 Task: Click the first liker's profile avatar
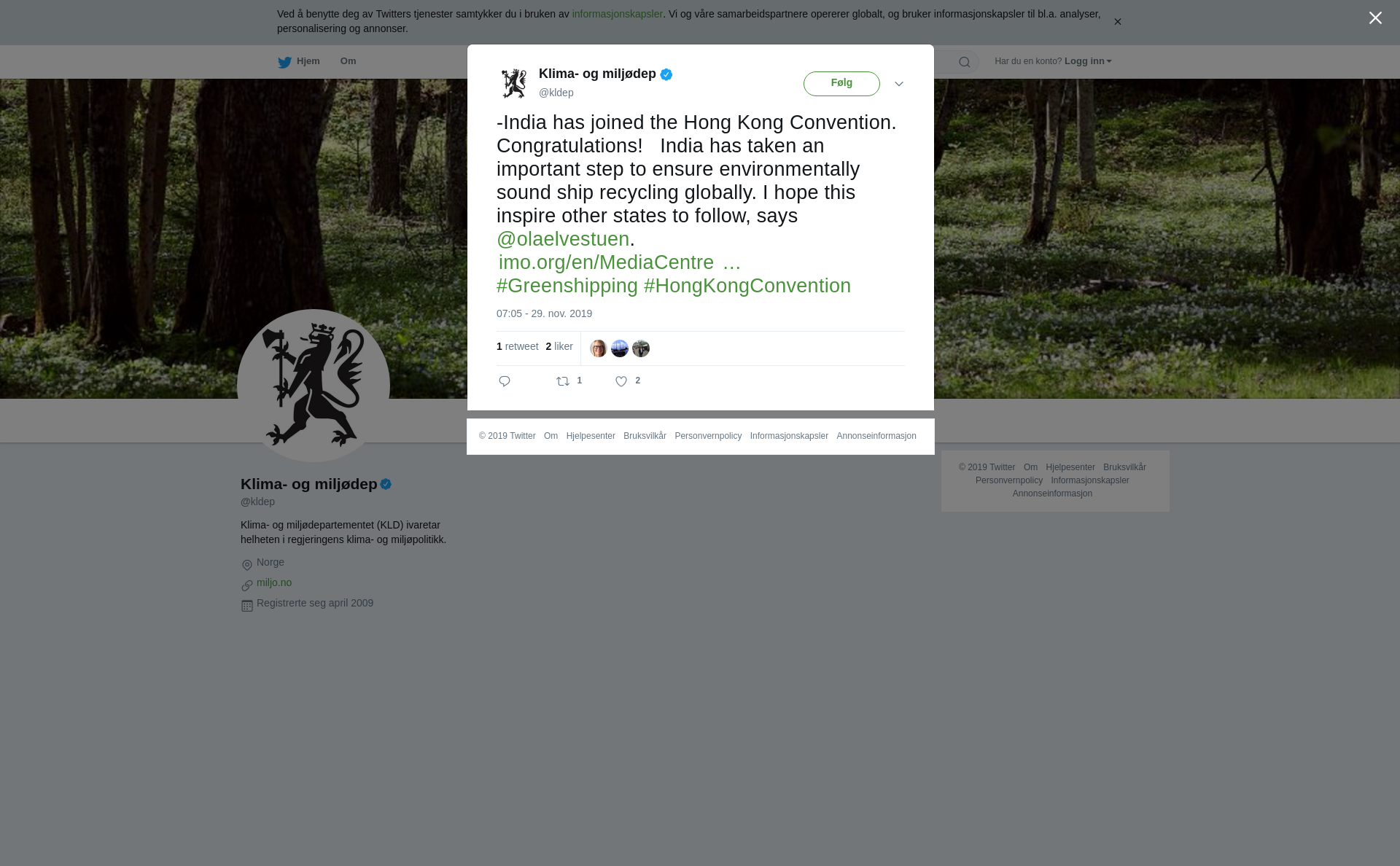599,348
